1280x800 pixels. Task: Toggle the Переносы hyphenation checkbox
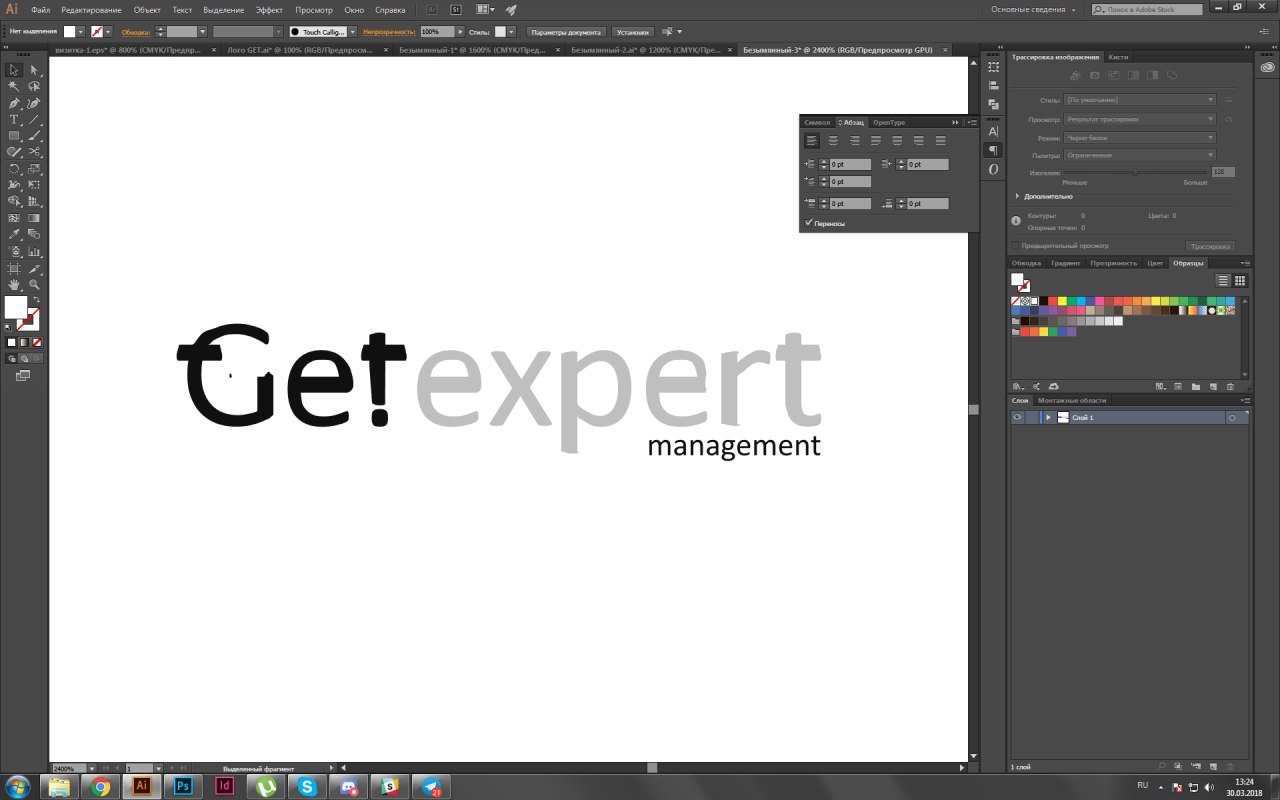[x=808, y=223]
